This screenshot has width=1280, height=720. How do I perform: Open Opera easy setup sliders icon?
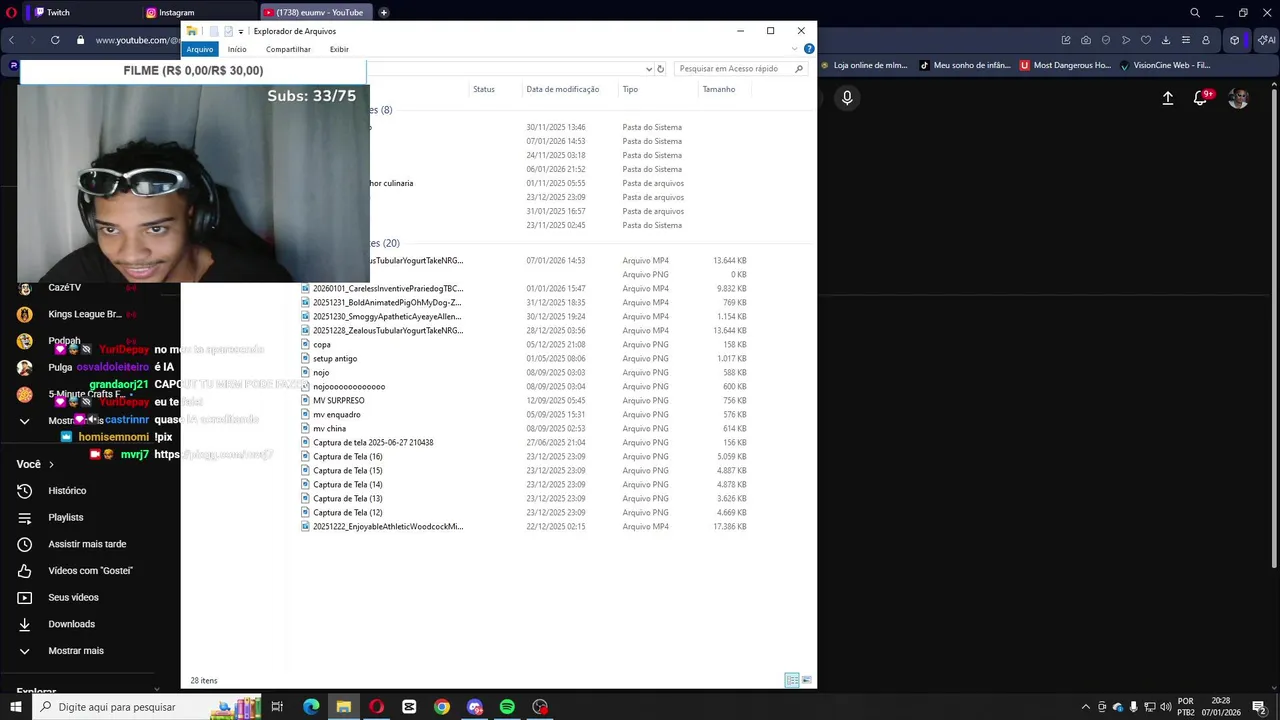1186,40
